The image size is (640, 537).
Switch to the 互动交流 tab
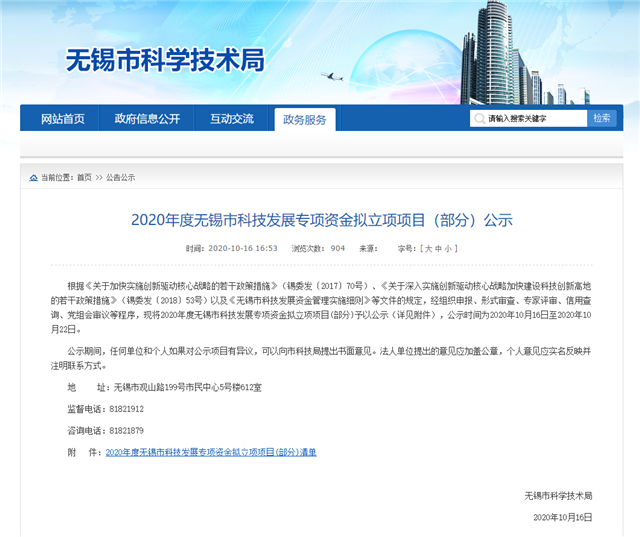click(x=231, y=119)
